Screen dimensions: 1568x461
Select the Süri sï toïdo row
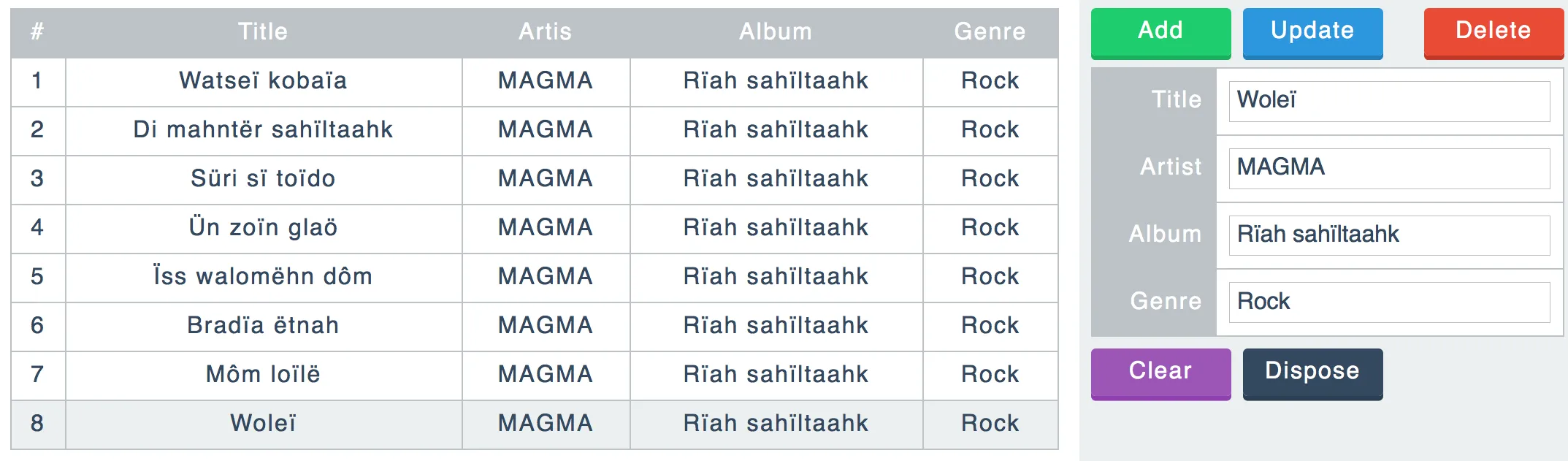click(x=263, y=179)
